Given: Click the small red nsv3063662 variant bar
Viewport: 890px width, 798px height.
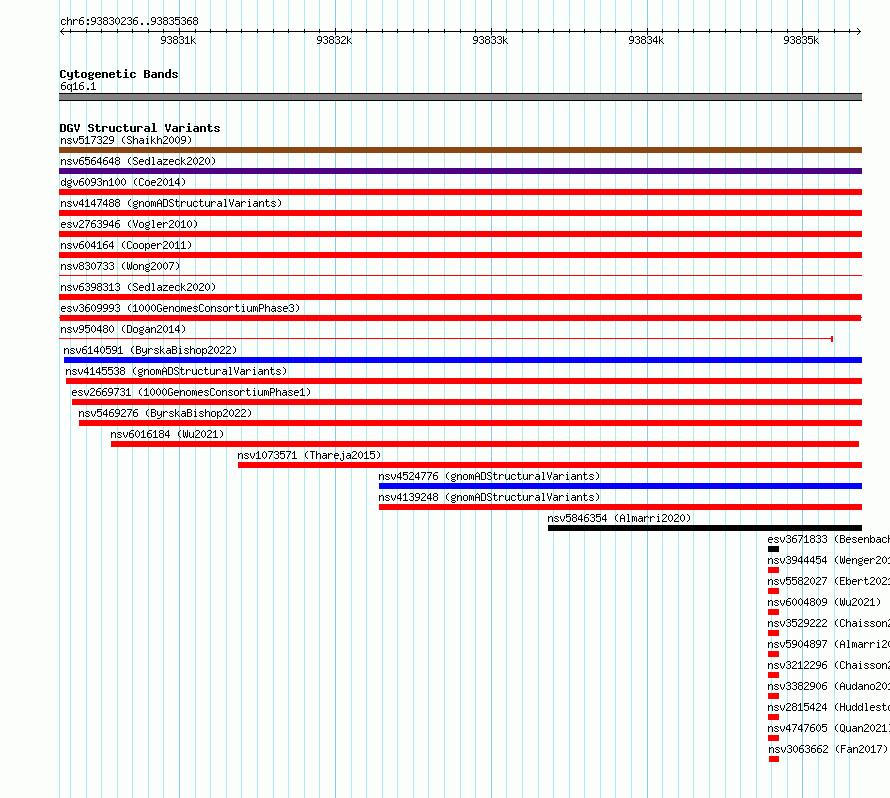Looking at the screenshot, I should [774, 759].
